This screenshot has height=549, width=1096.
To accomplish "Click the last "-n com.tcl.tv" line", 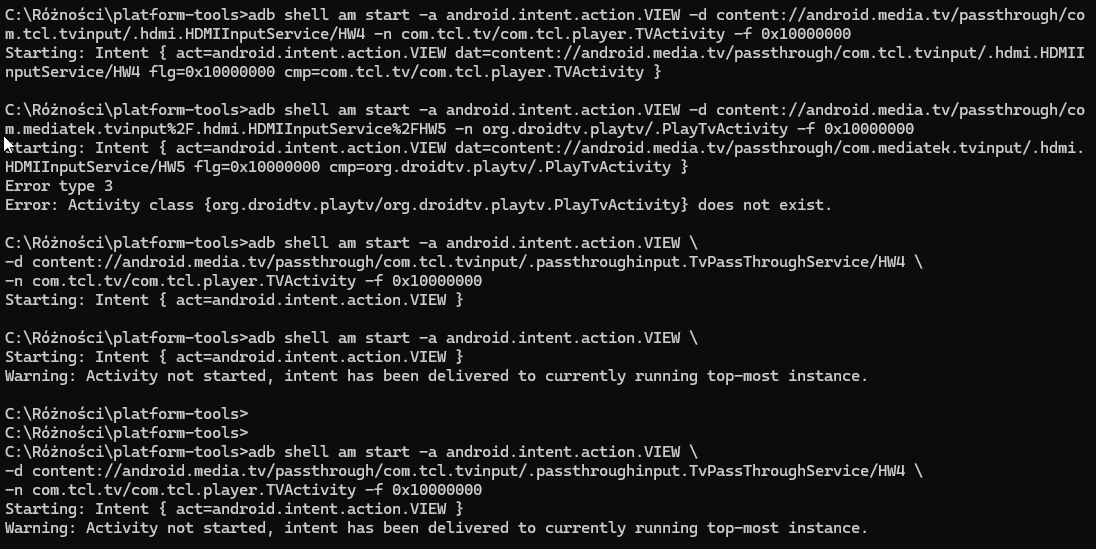I will point(243,490).
